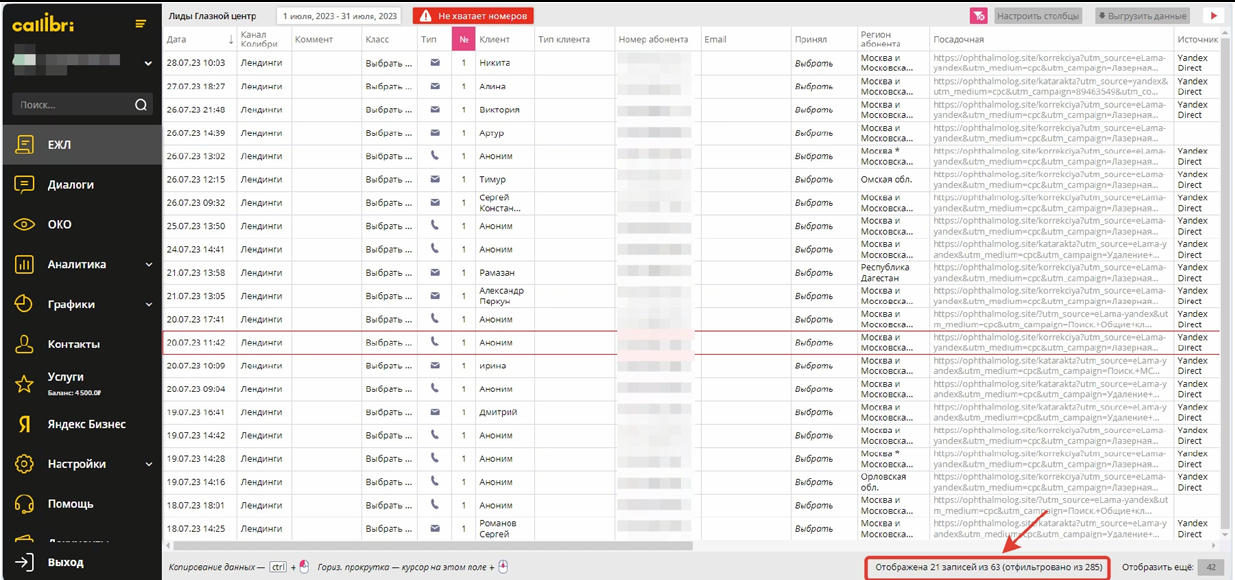Open the Диалоги chat icon
1235x580 pixels.
pyautogui.click(x=25, y=185)
